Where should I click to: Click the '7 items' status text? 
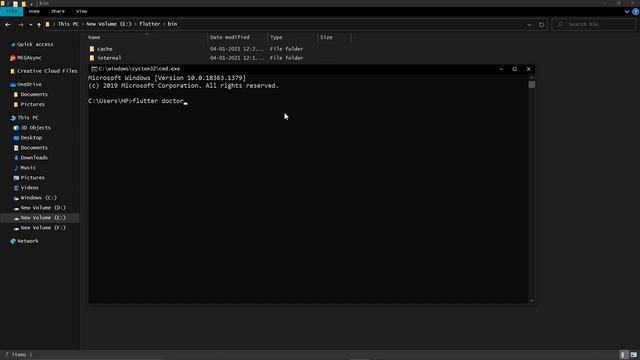click(16, 355)
